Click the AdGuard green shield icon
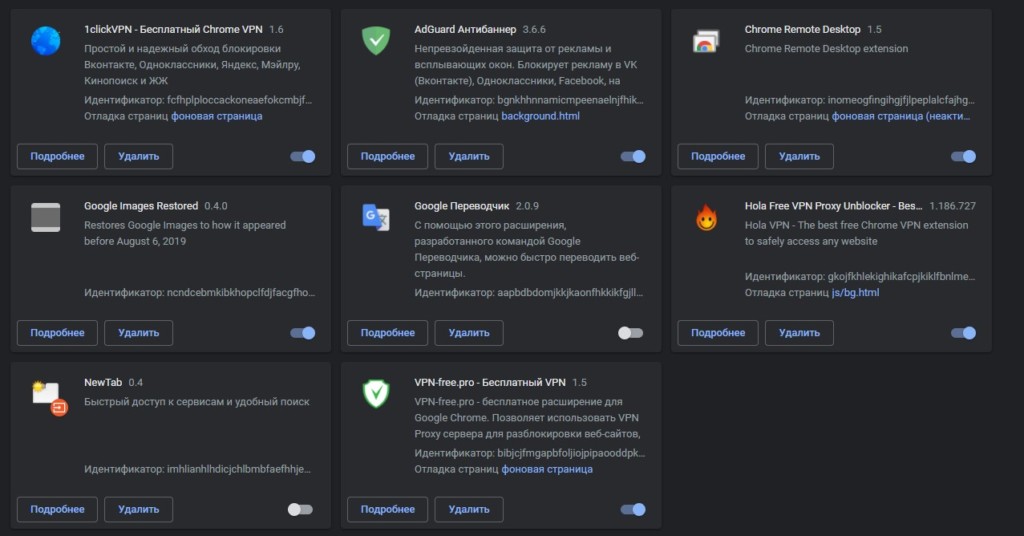Screen dimensions: 1024x536 [x=376, y=40]
